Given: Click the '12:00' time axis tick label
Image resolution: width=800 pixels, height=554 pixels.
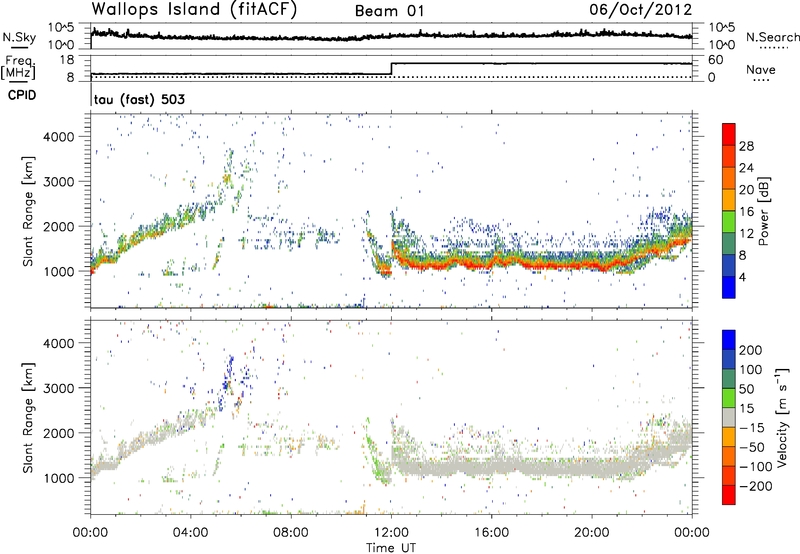Looking at the screenshot, I should point(391,533).
